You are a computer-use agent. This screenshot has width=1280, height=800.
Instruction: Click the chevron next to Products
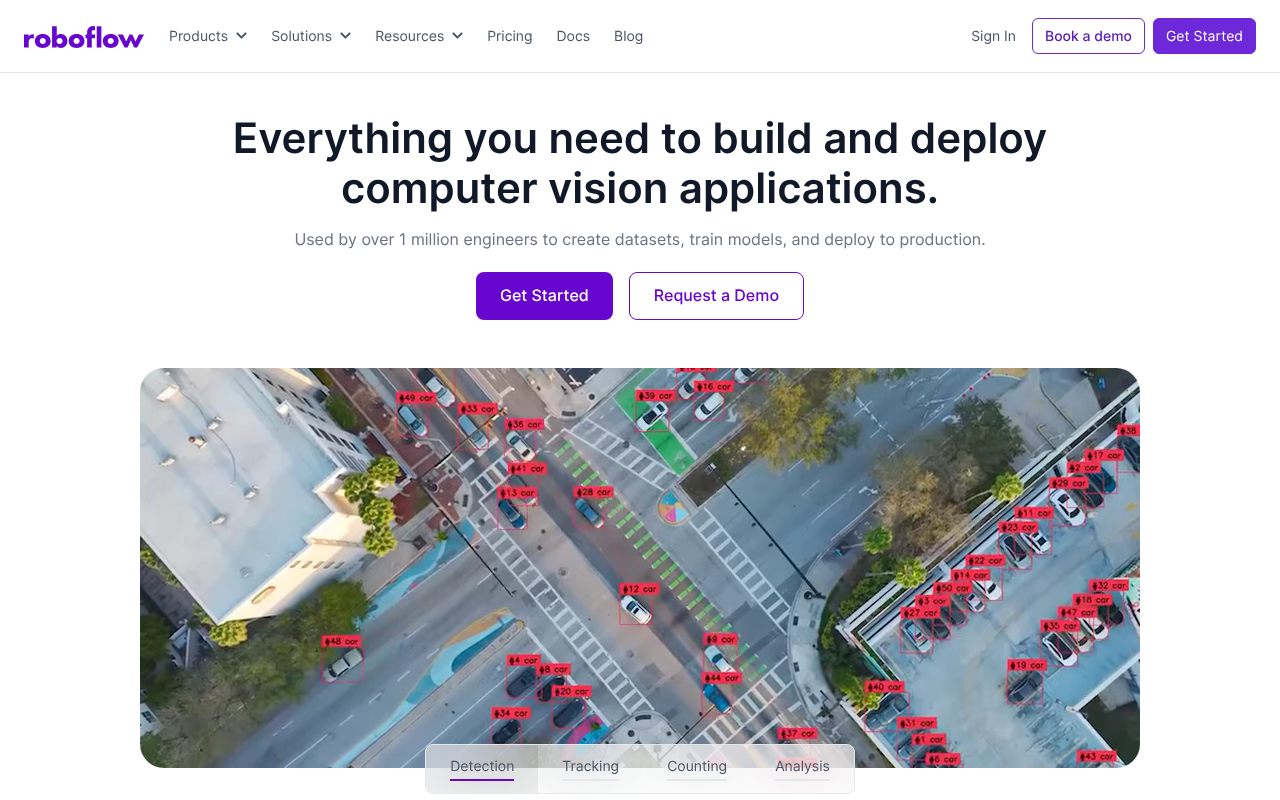(x=243, y=36)
